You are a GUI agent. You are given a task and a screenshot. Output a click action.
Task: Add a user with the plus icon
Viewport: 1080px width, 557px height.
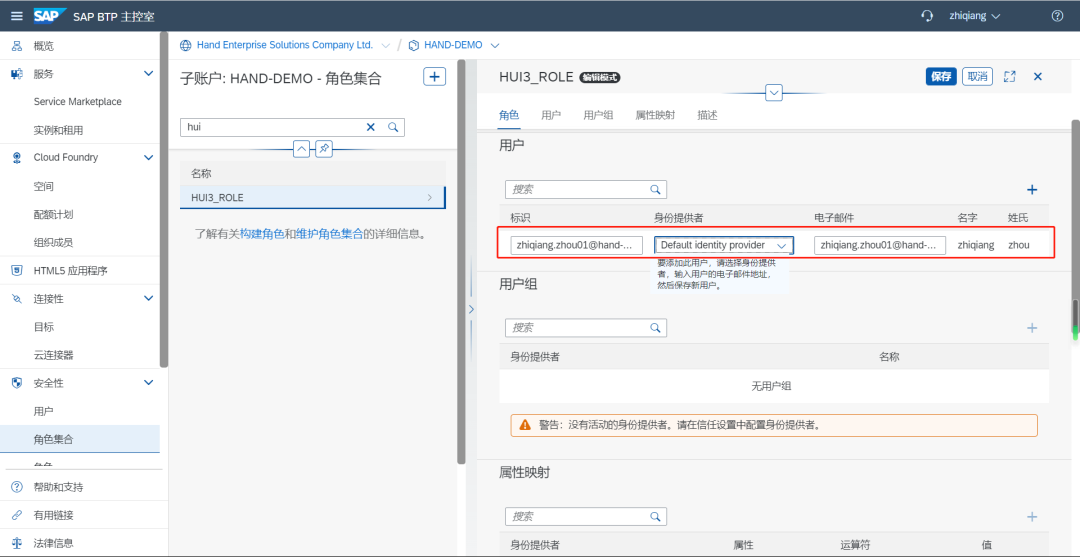[x=1032, y=190]
